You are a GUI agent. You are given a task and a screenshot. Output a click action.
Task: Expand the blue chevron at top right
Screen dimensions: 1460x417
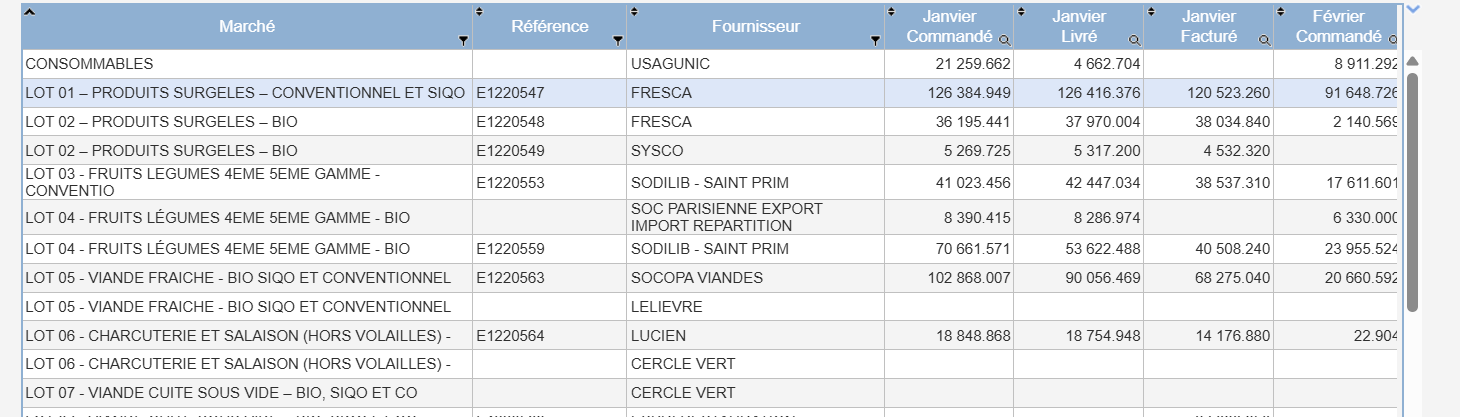pyautogui.click(x=1413, y=9)
